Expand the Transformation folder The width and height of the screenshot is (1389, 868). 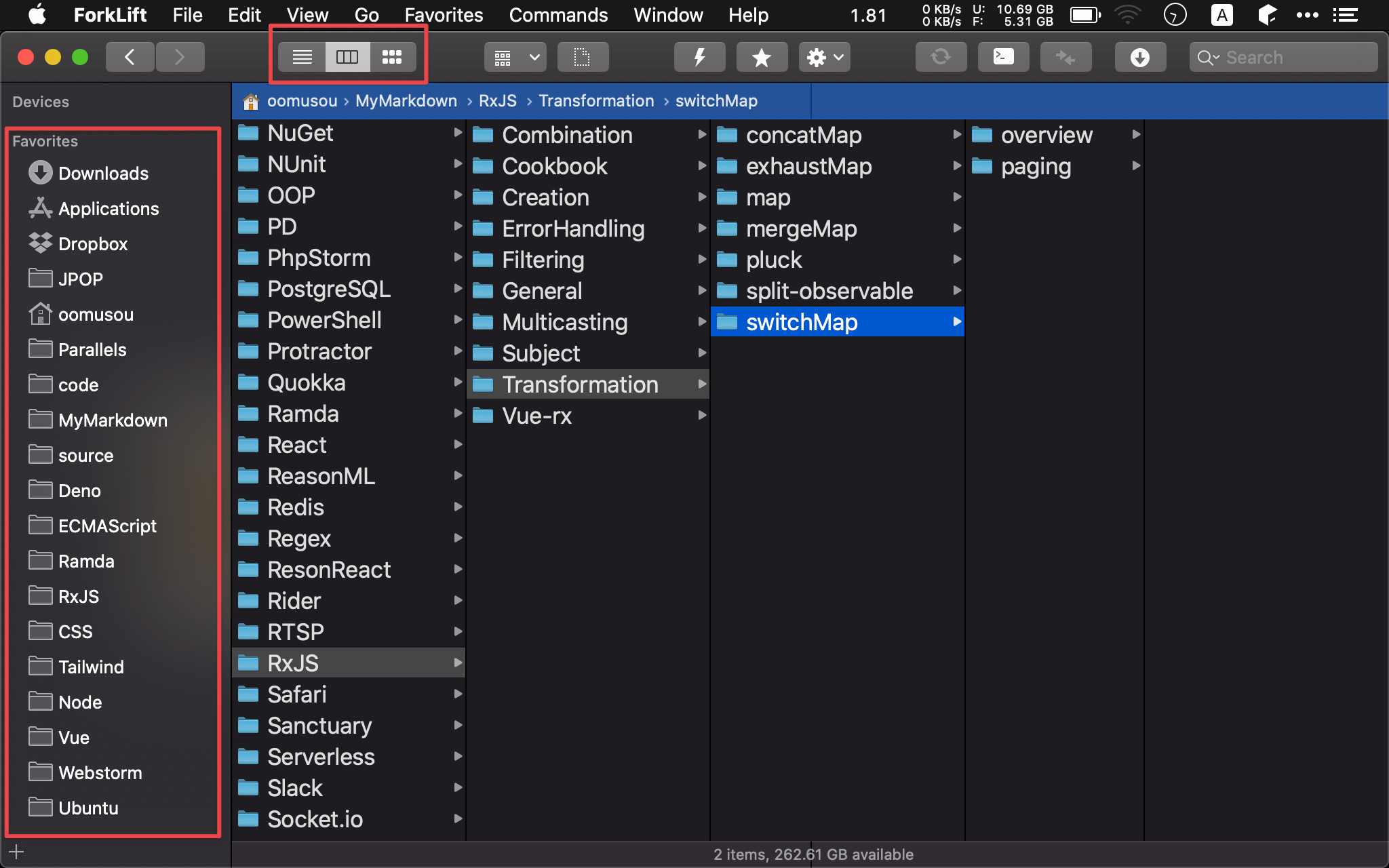(x=701, y=384)
